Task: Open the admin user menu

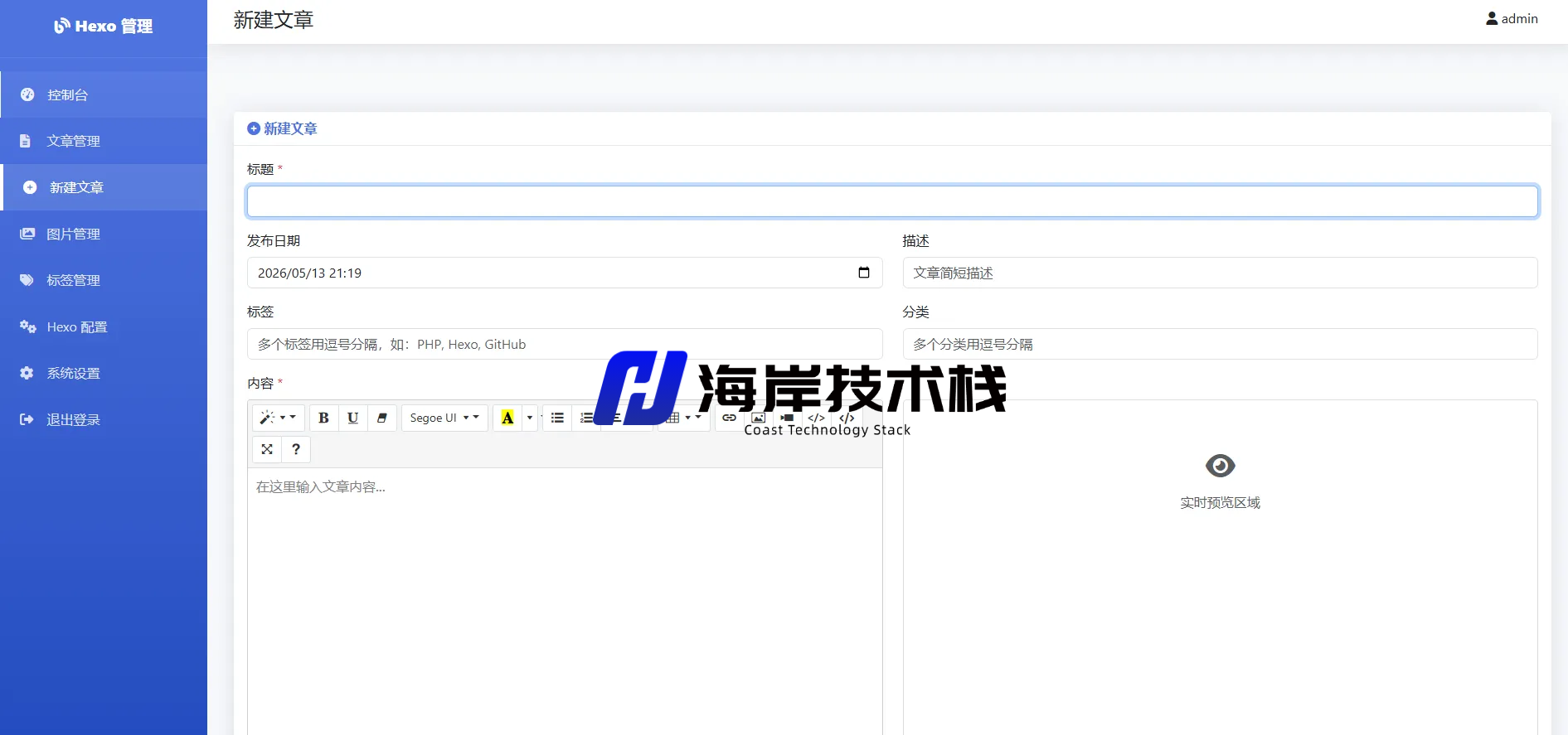Action: [1512, 18]
